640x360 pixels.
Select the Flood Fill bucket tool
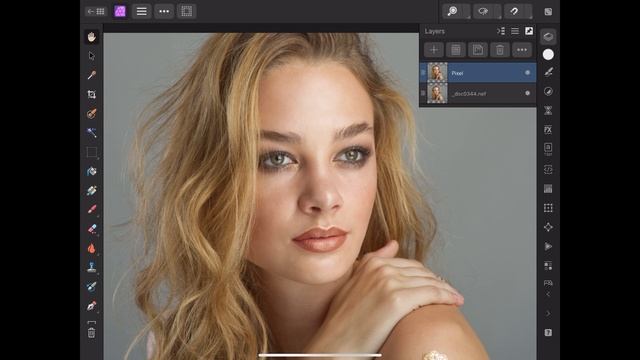coord(91,171)
